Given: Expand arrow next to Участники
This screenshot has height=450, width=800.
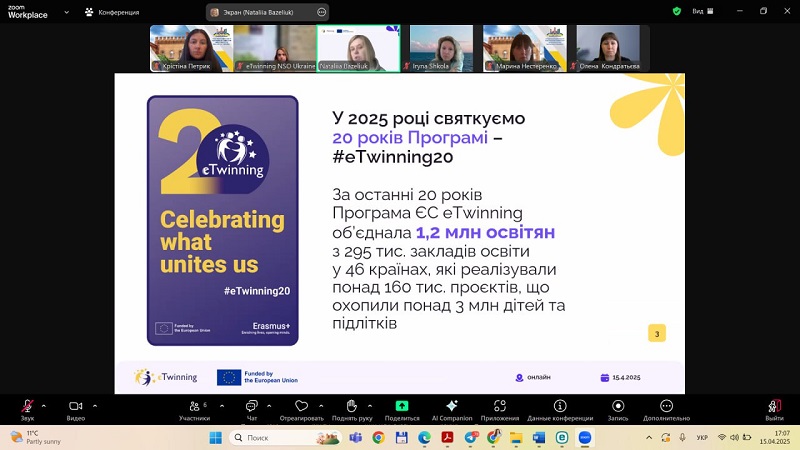Looking at the screenshot, I should pos(222,406).
